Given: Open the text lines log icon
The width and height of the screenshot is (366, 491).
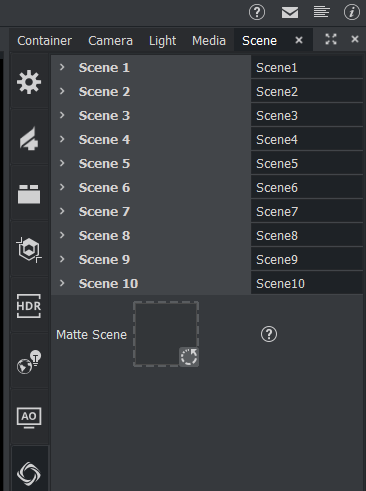Looking at the screenshot, I should coord(322,12).
